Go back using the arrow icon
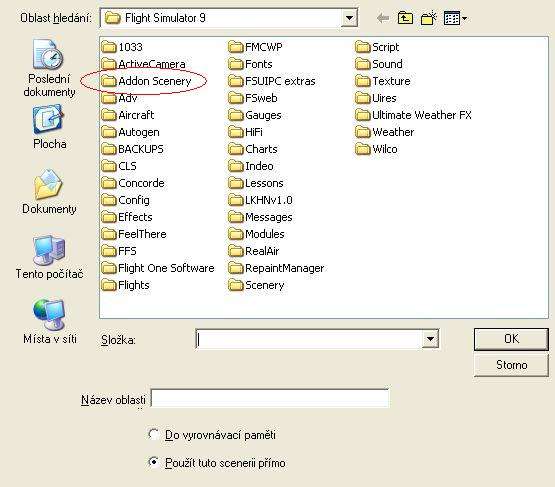This screenshot has height=487, width=555. (x=383, y=18)
